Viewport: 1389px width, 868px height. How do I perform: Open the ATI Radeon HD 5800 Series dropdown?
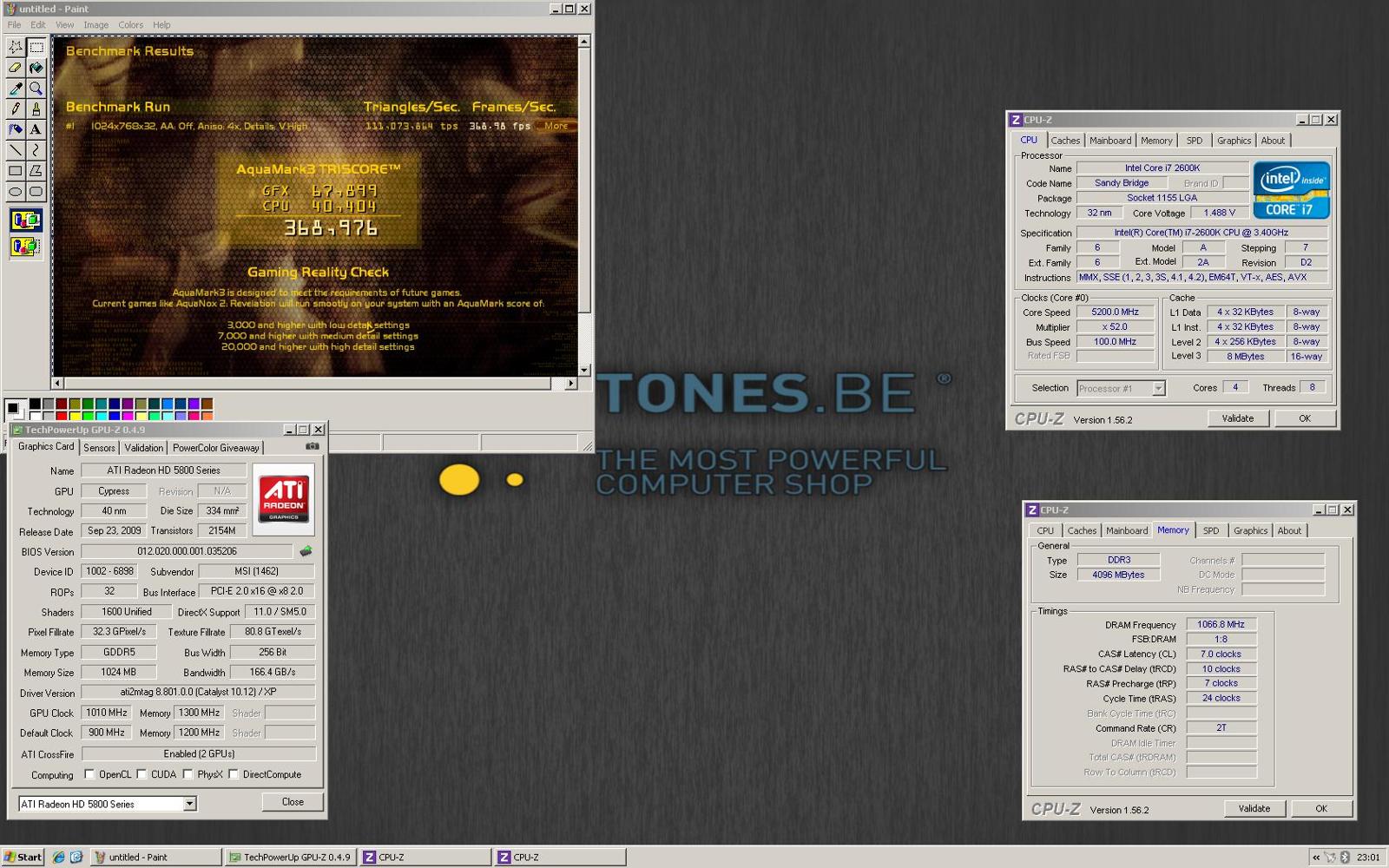(189, 804)
